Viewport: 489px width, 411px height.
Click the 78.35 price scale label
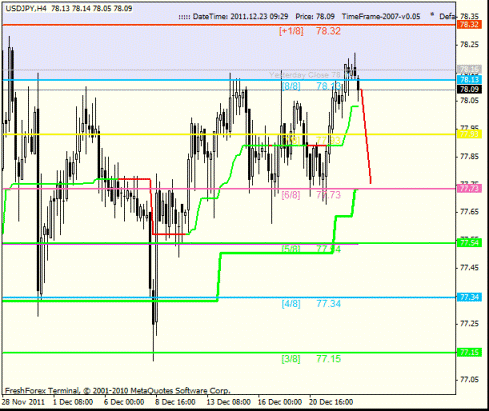point(469,16)
